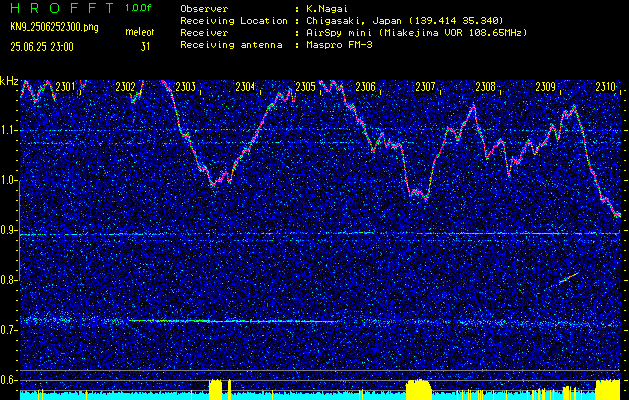Viewport: 629px width, 400px height.
Task: Select the file name KN9_2506252300.png
Action: click(x=54, y=27)
